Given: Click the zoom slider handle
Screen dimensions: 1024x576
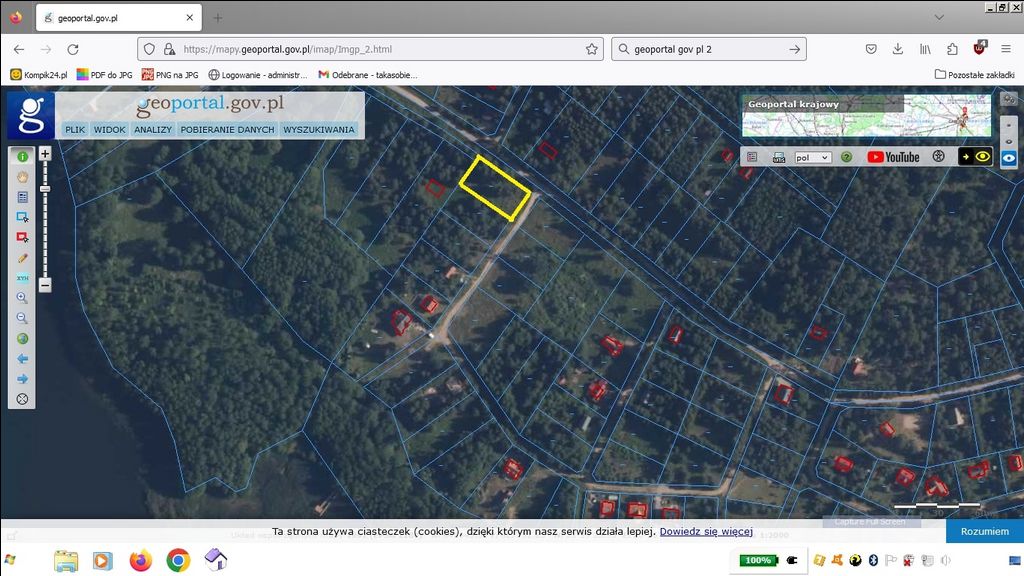Looking at the screenshot, I should click(45, 188).
